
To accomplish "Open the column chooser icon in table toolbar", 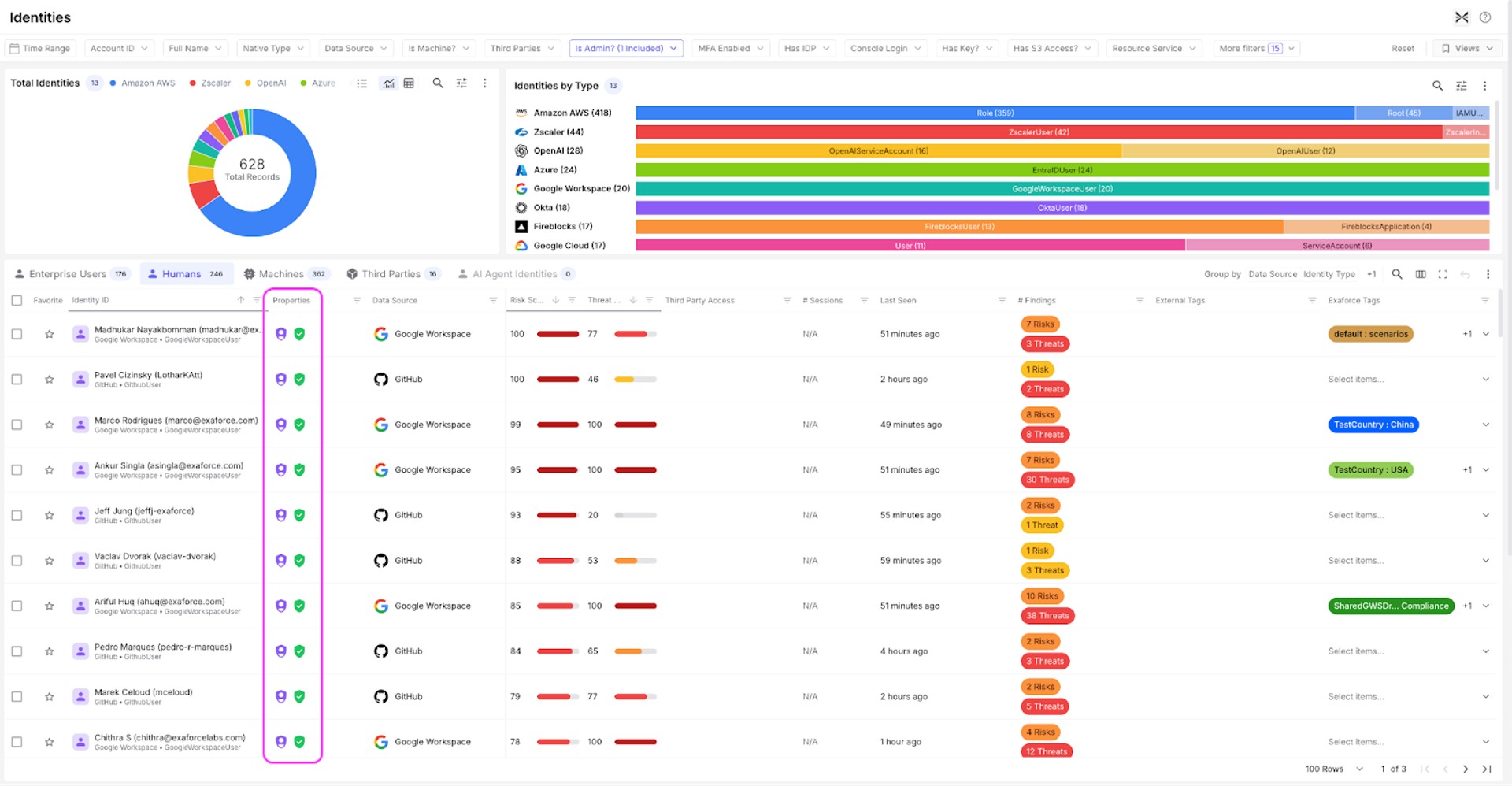I will 1421,274.
